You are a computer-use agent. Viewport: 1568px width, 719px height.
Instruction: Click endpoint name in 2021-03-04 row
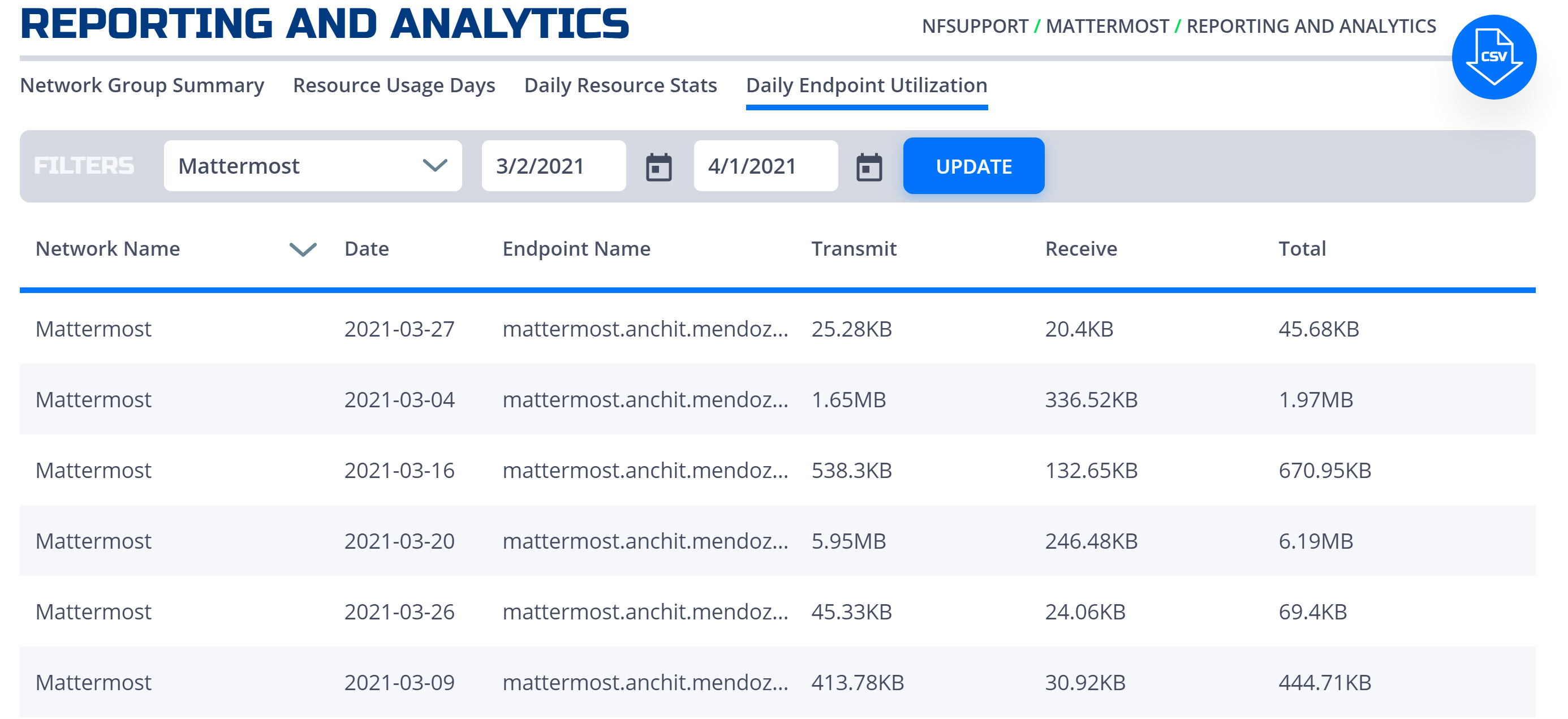pyautogui.click(x=645, y=399)
